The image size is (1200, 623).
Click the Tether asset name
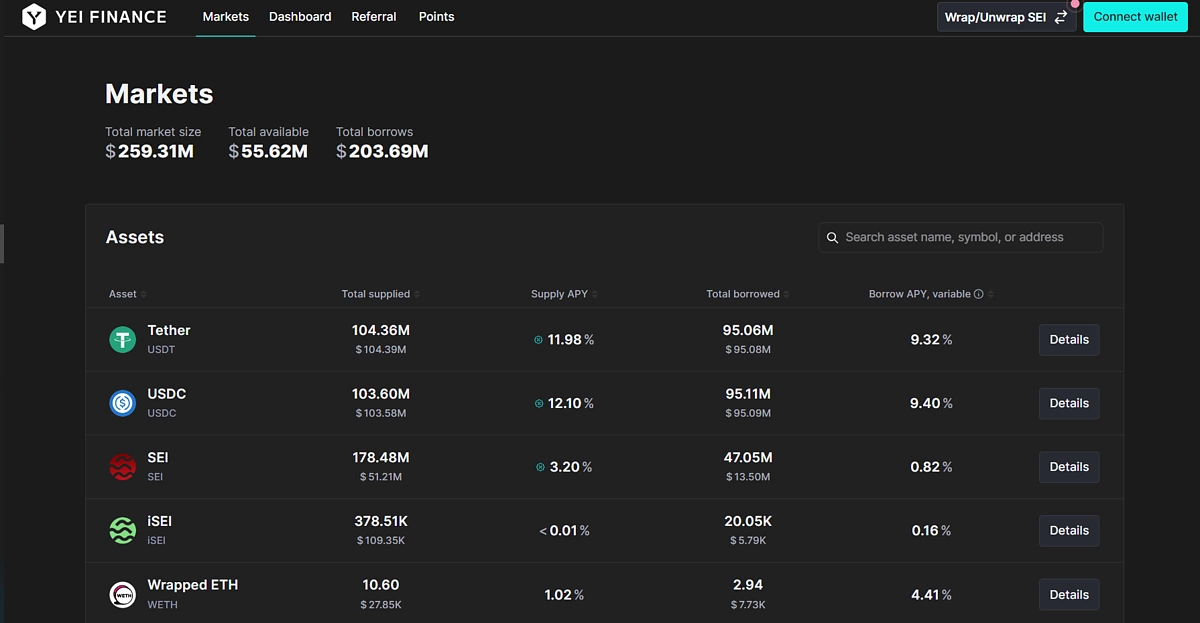click(169, 330)
